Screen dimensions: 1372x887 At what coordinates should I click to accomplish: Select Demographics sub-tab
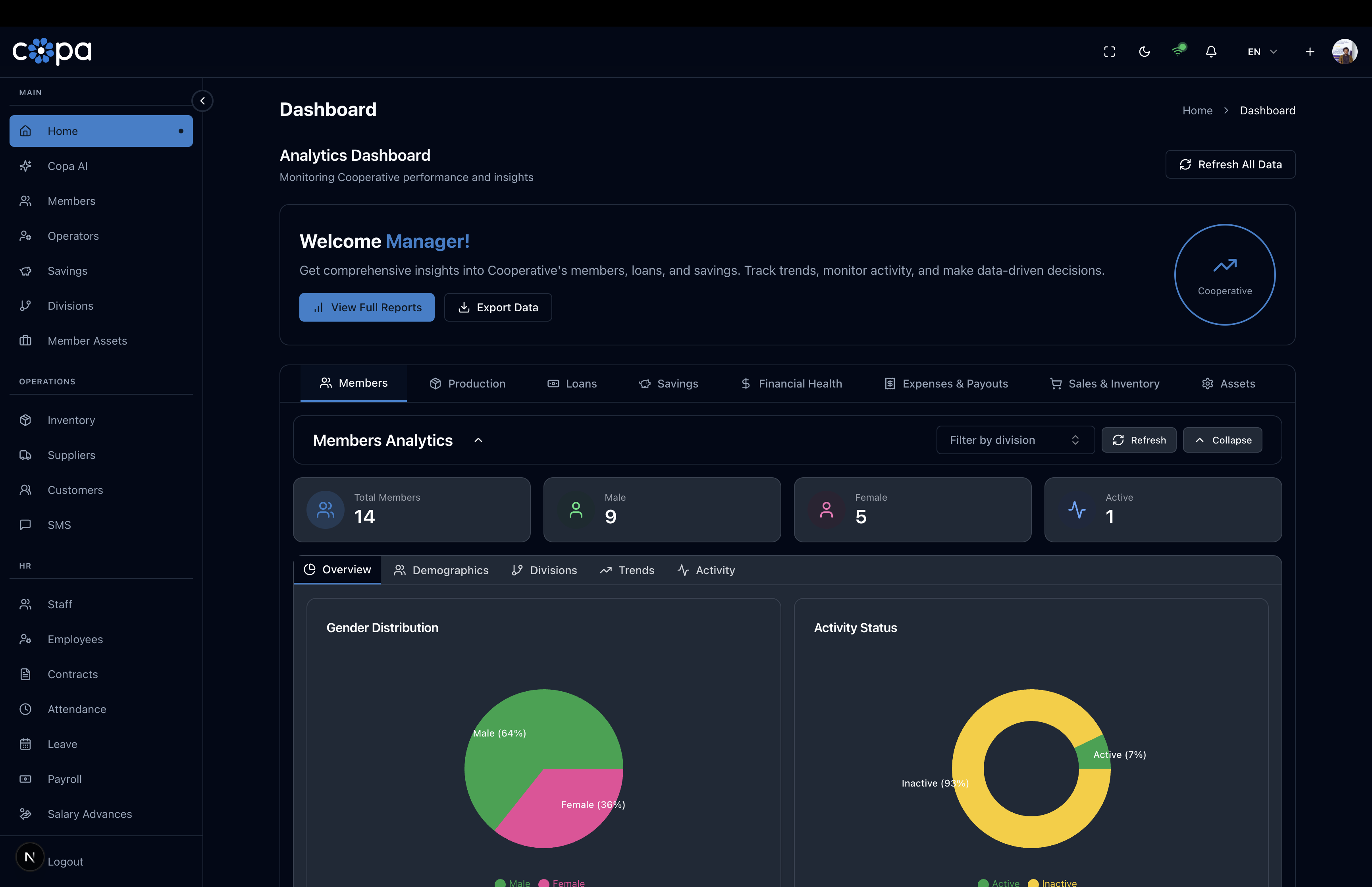click(441, 570)
